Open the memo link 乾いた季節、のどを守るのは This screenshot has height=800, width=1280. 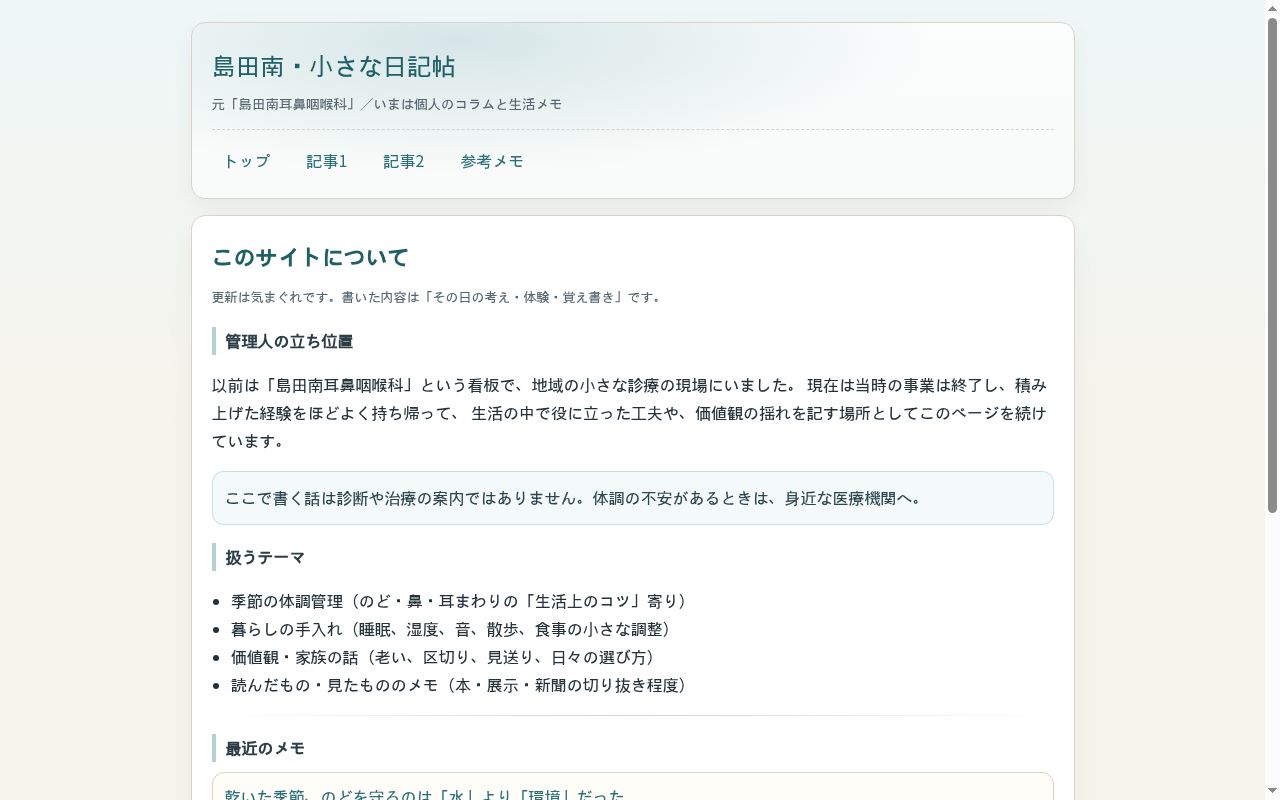(x=424, y=795)
